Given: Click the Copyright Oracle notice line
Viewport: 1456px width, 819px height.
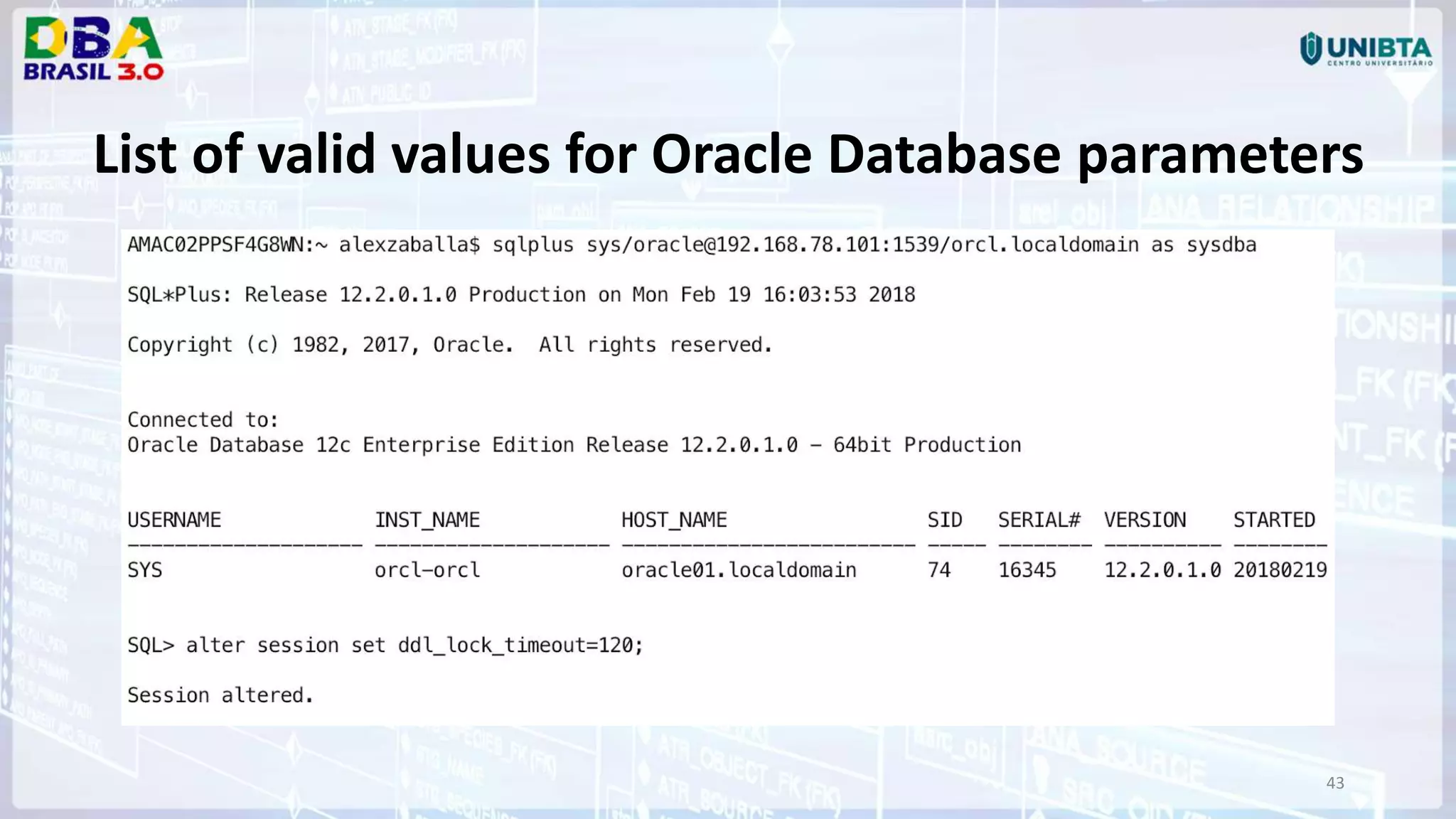Looking at the screenshot, I should [449, 346].
